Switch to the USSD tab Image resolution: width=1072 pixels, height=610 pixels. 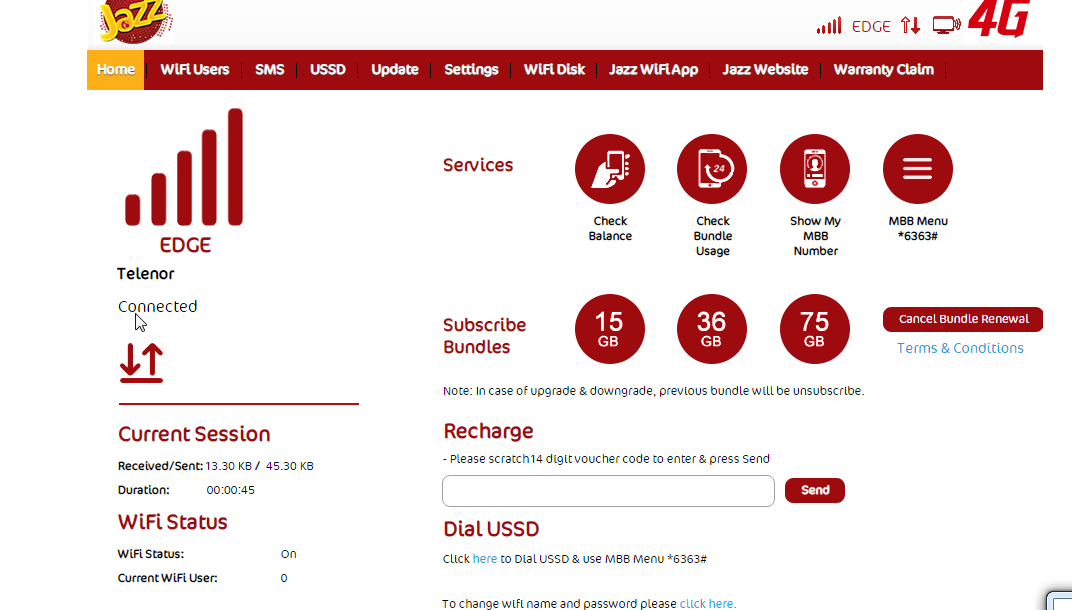pos(327,69)
